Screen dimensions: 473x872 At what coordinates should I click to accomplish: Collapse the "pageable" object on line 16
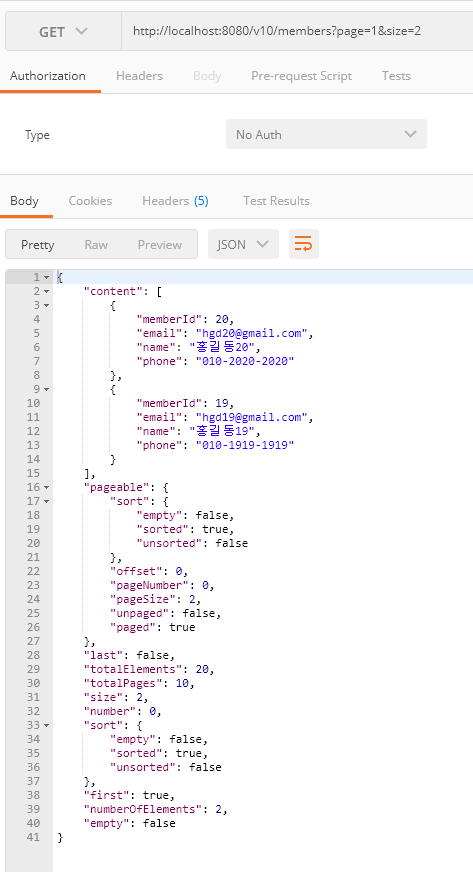[x=46, y=487]
